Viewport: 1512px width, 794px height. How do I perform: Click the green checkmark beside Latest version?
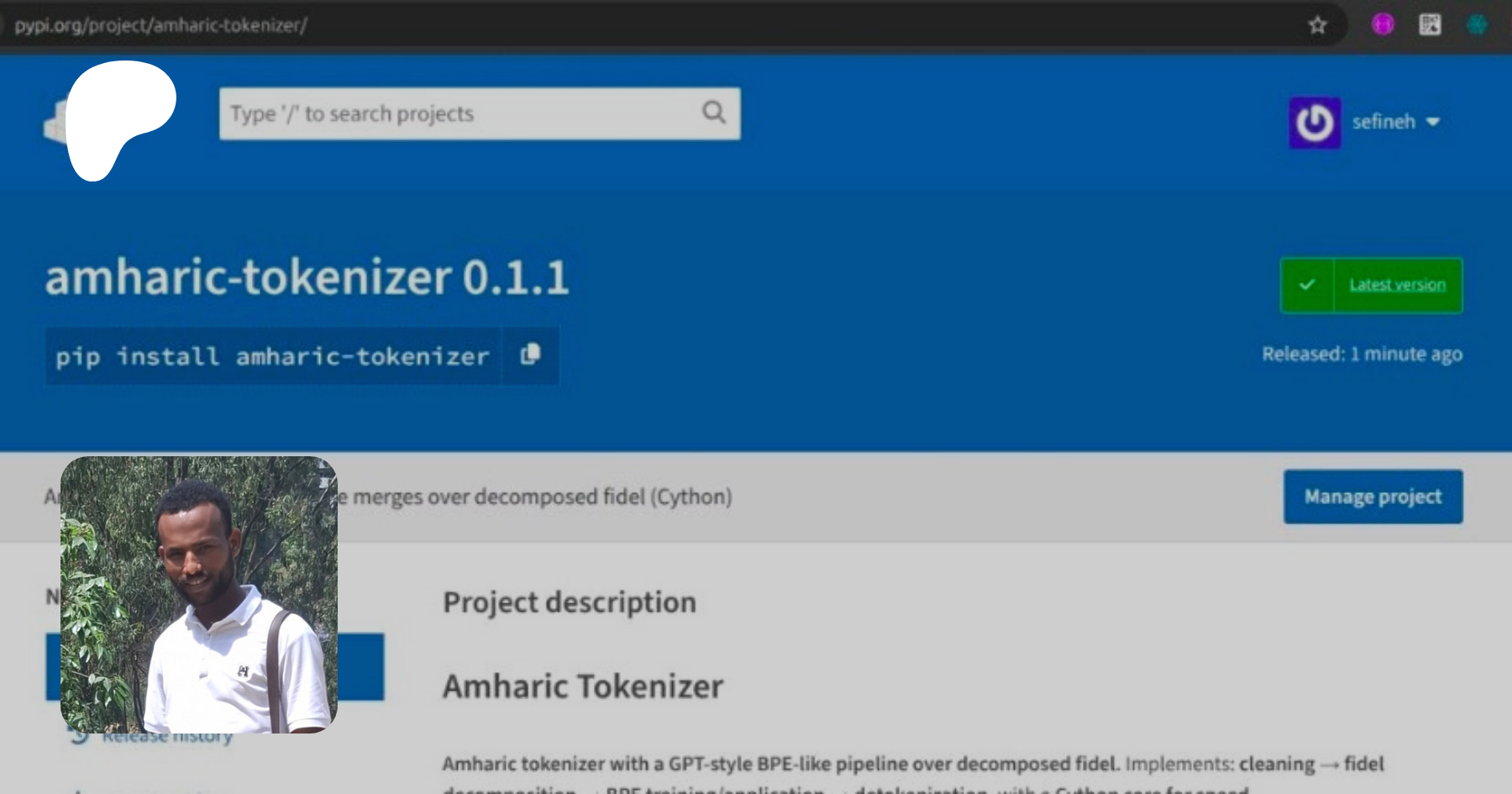click(x=1307, y=286)
